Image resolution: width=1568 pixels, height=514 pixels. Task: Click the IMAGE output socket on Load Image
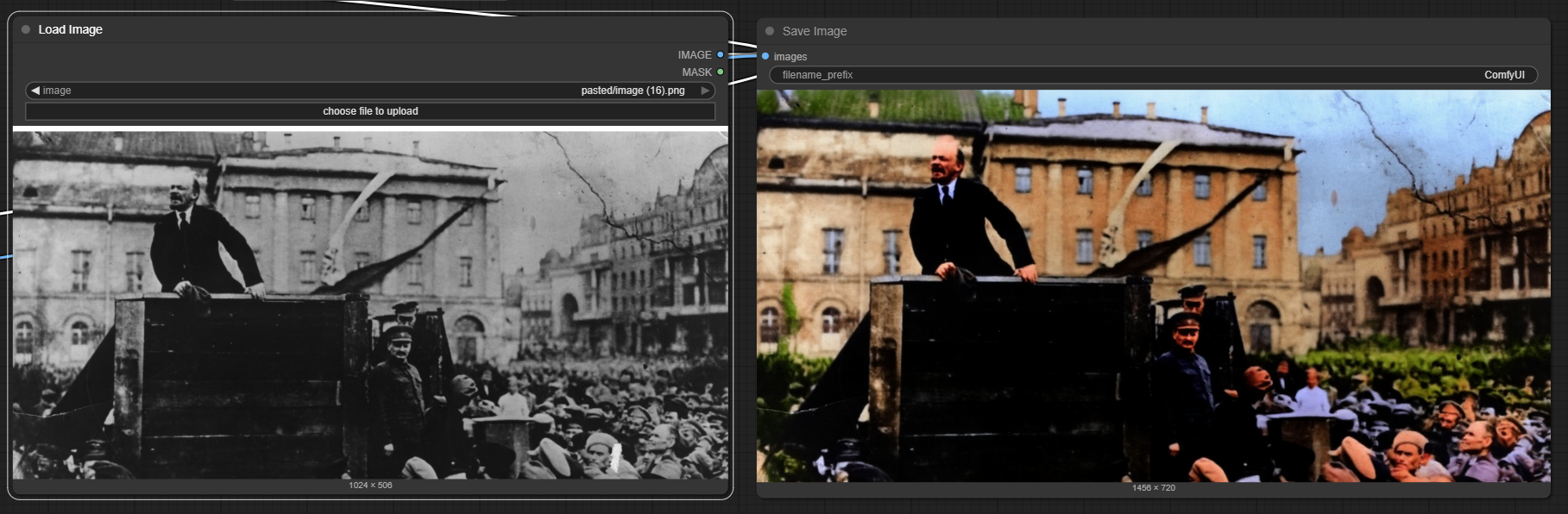point(721,54)
